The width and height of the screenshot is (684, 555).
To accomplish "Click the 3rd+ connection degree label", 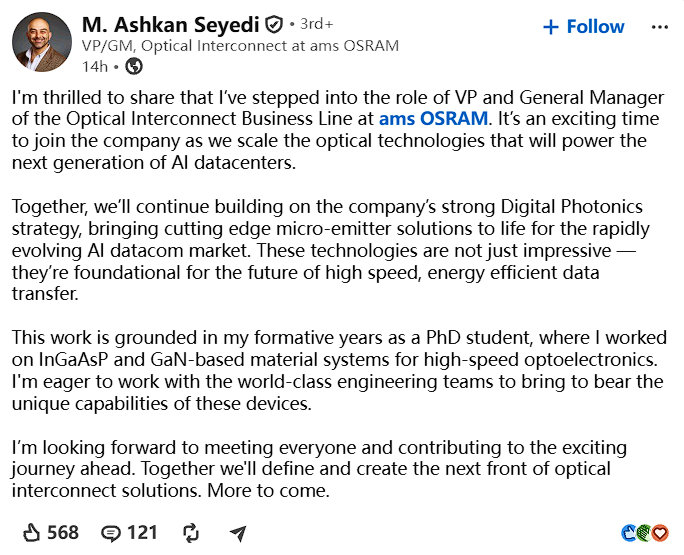I will (317, 24).
